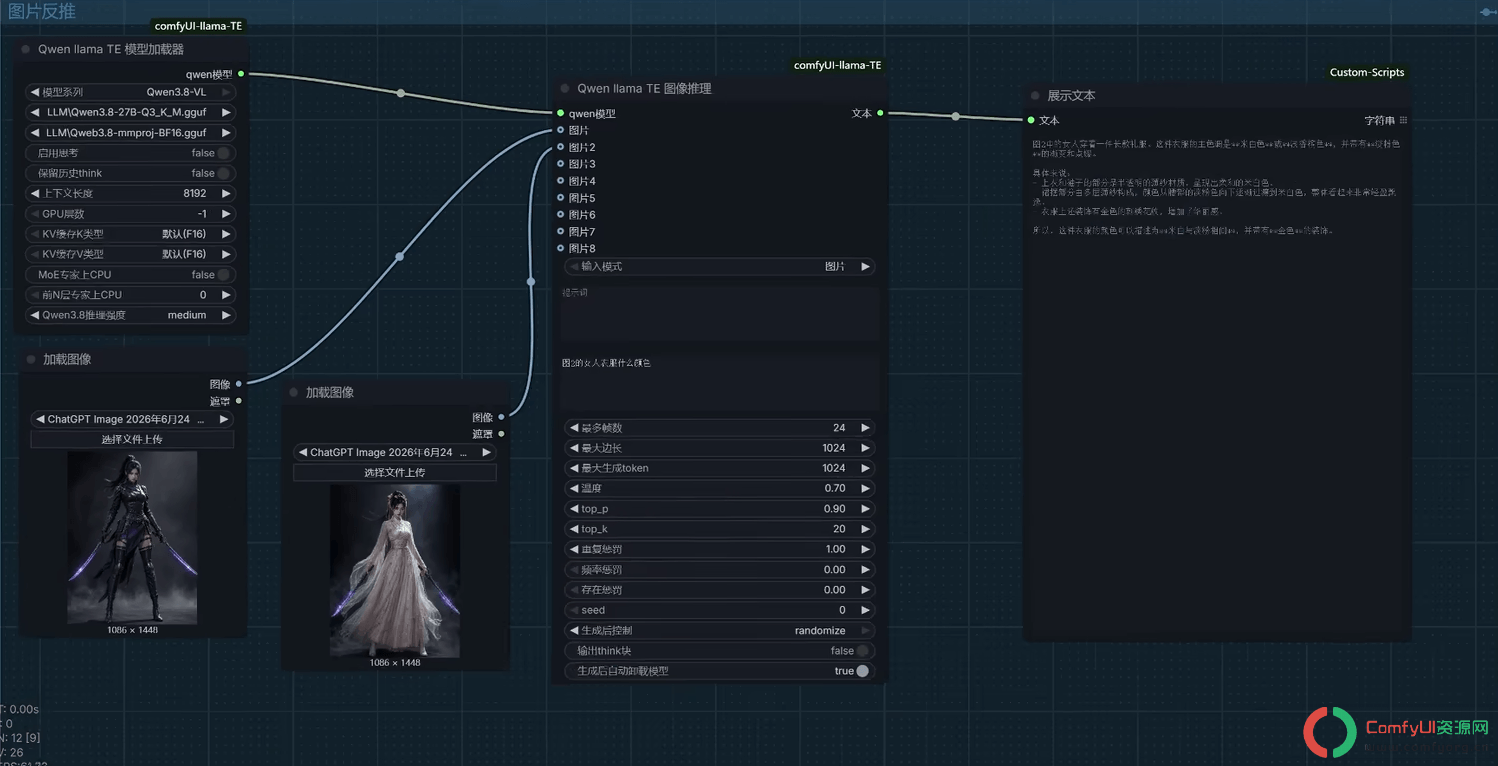Open the 生成后控制 dropdown showing randomize
This screenshot has width=1498, height=766.
(720, 631)
